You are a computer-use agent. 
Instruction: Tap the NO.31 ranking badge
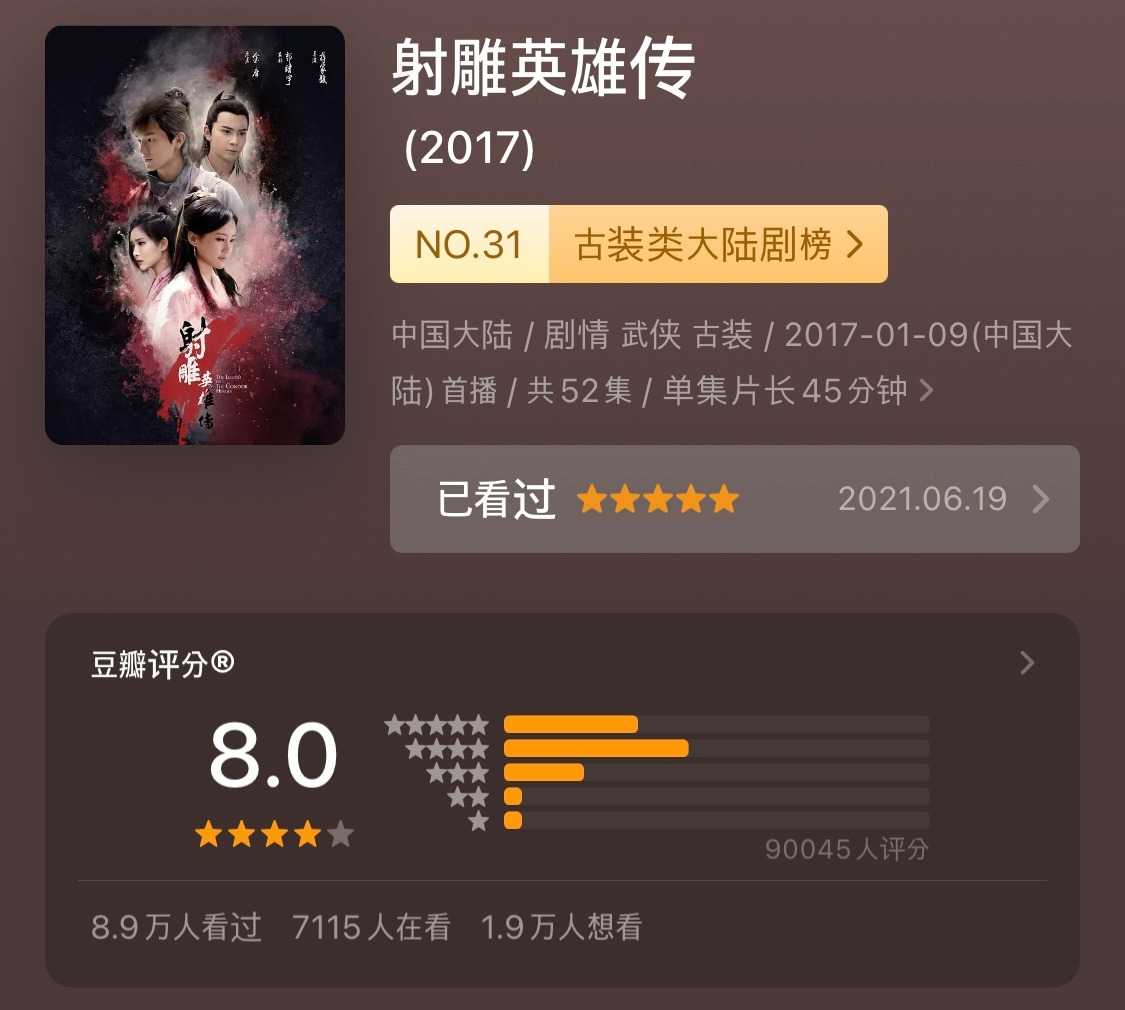pos(469,244)
